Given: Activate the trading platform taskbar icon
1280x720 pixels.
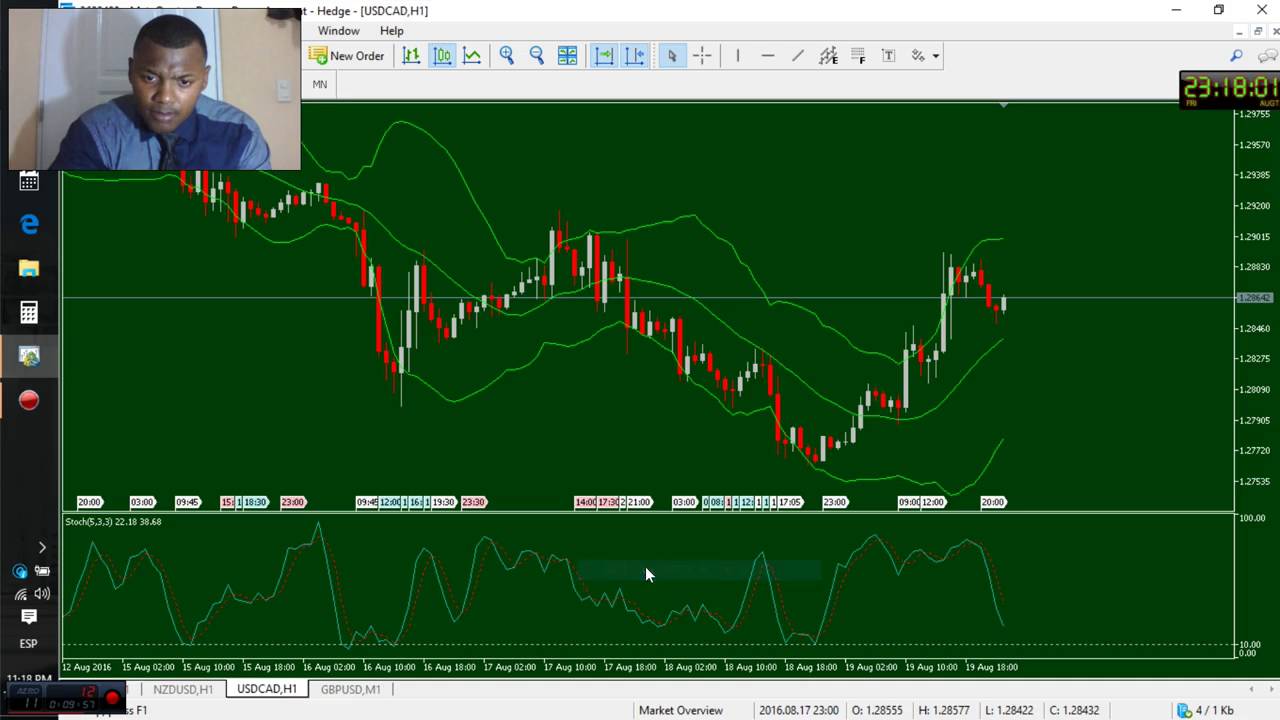Looking at the screenshot, I should coord(29,357).
